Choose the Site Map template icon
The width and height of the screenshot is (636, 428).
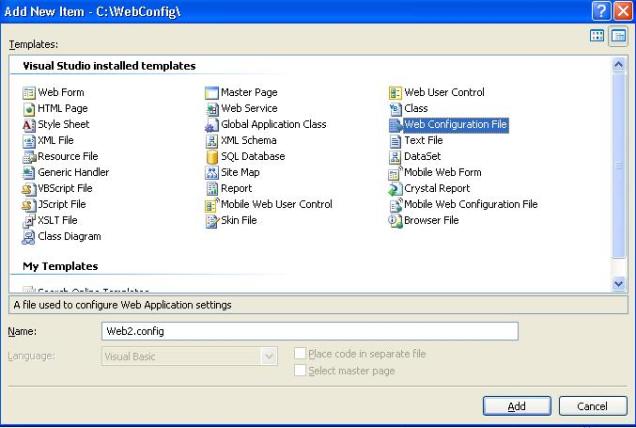(x=212, y=173)
